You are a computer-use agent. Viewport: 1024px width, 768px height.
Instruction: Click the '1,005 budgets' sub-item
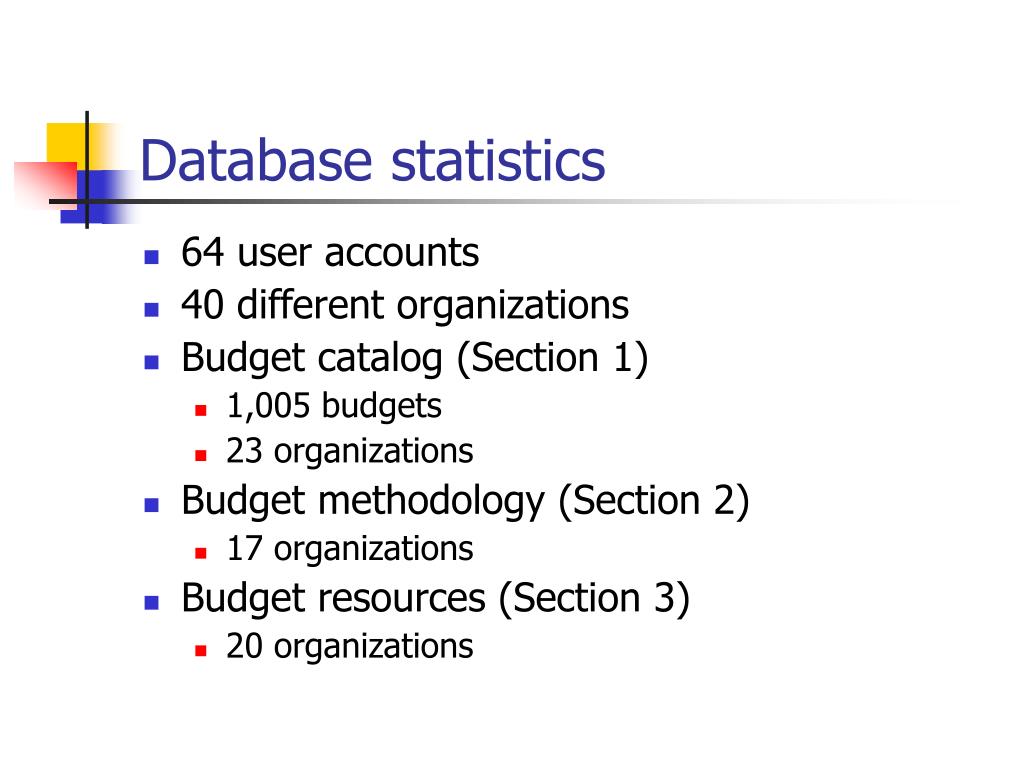pyautogui.click(x=334, y=406)
